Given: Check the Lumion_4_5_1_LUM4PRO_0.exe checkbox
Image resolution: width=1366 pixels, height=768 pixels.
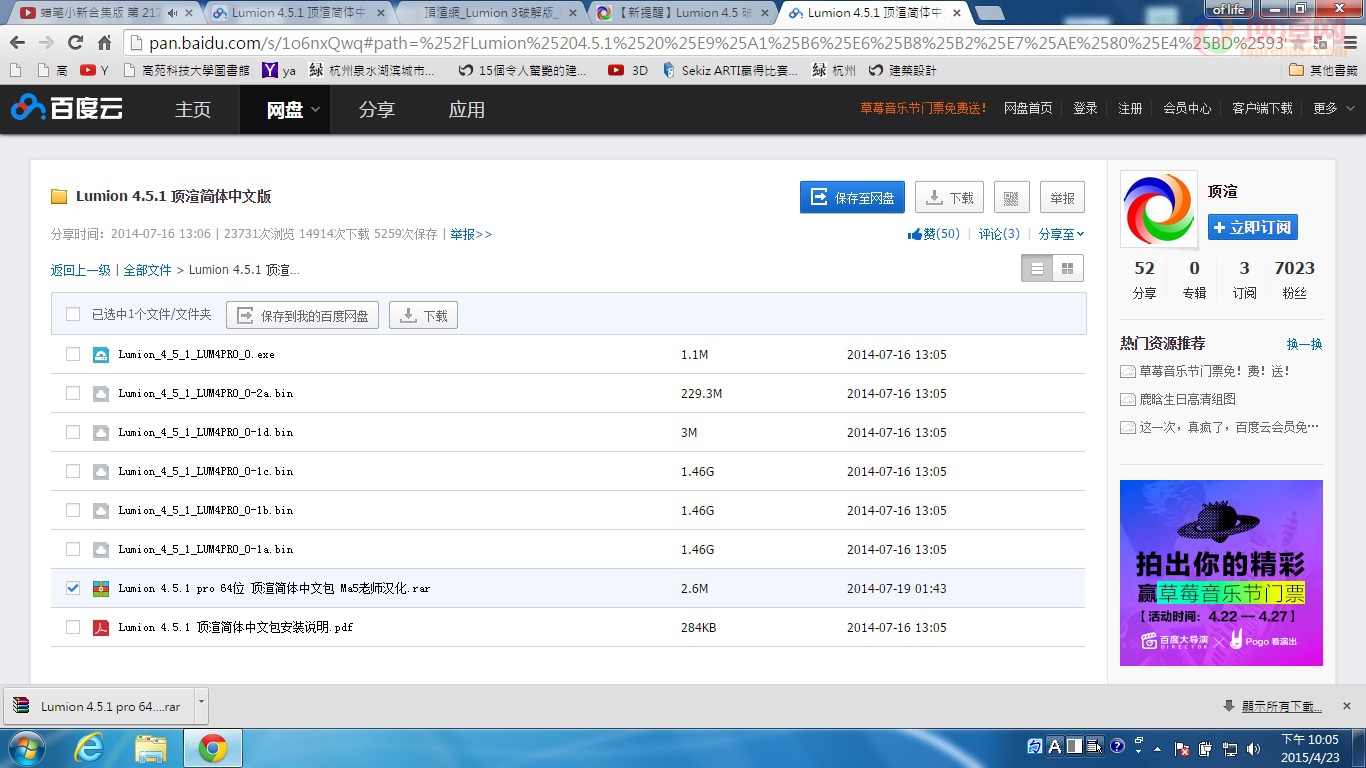Looking at the screenshot, I should (x=73, y=354).
